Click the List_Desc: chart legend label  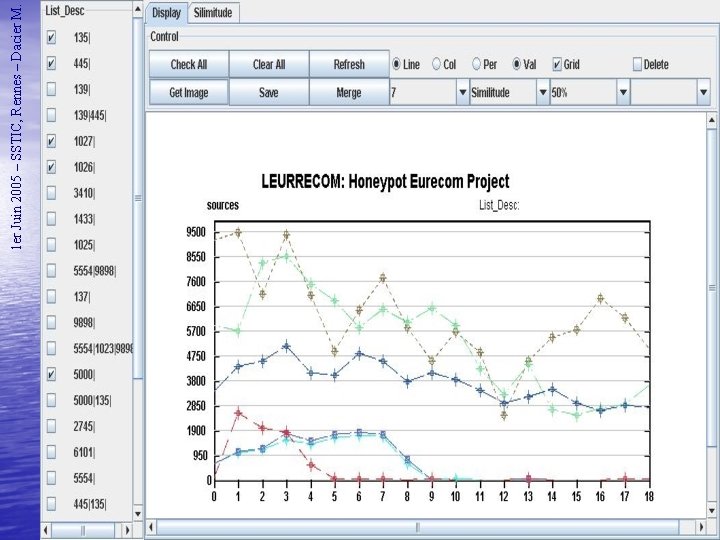coord(499,205)
